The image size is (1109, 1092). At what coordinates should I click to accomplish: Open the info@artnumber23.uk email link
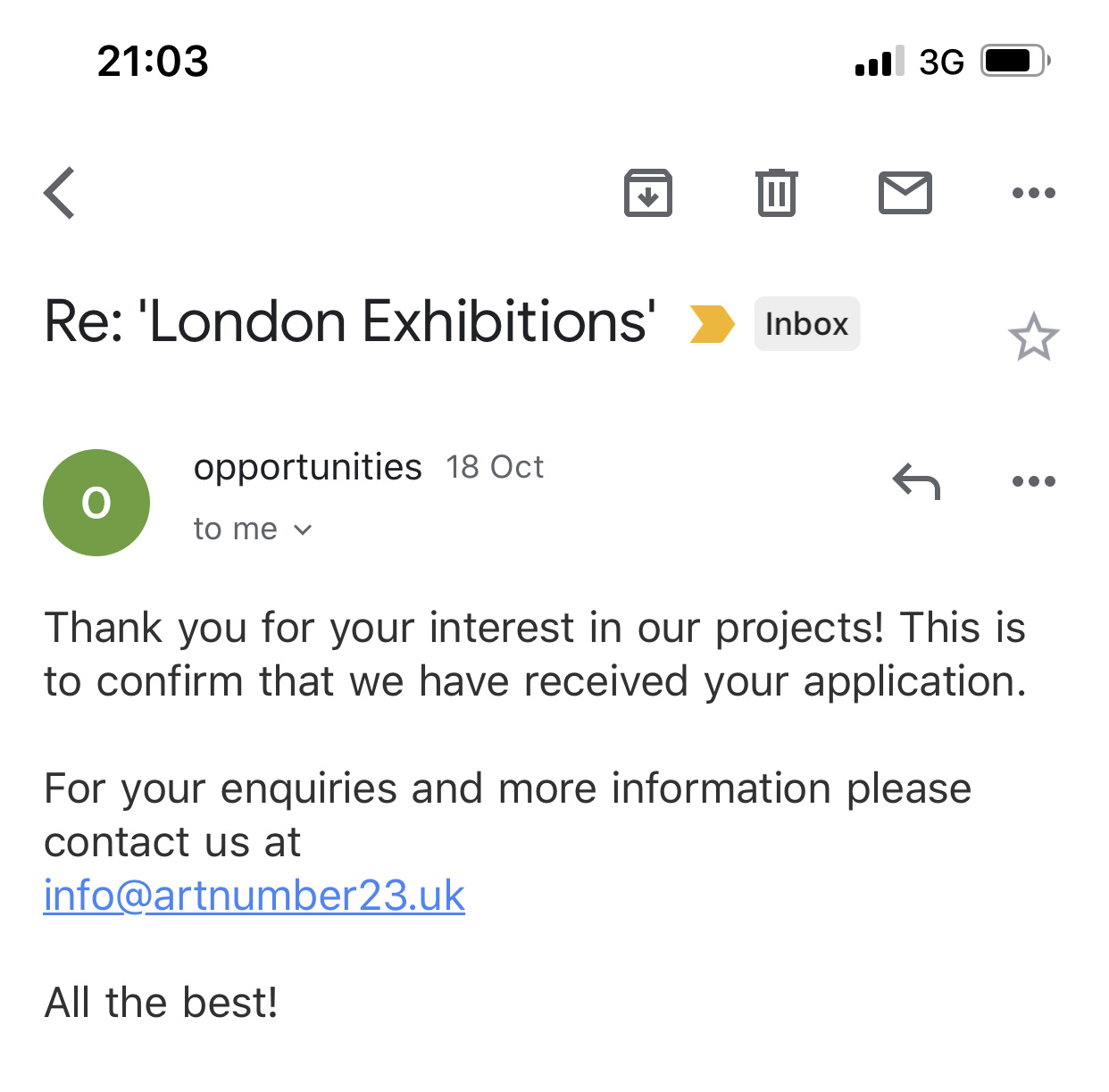pyautogui.click(x=254, y=896)
